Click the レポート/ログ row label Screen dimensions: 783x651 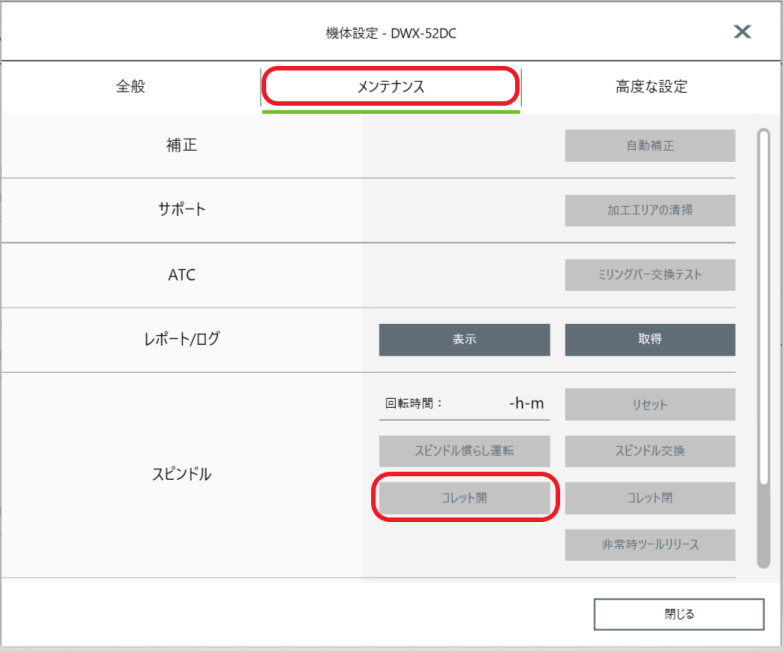182,339
